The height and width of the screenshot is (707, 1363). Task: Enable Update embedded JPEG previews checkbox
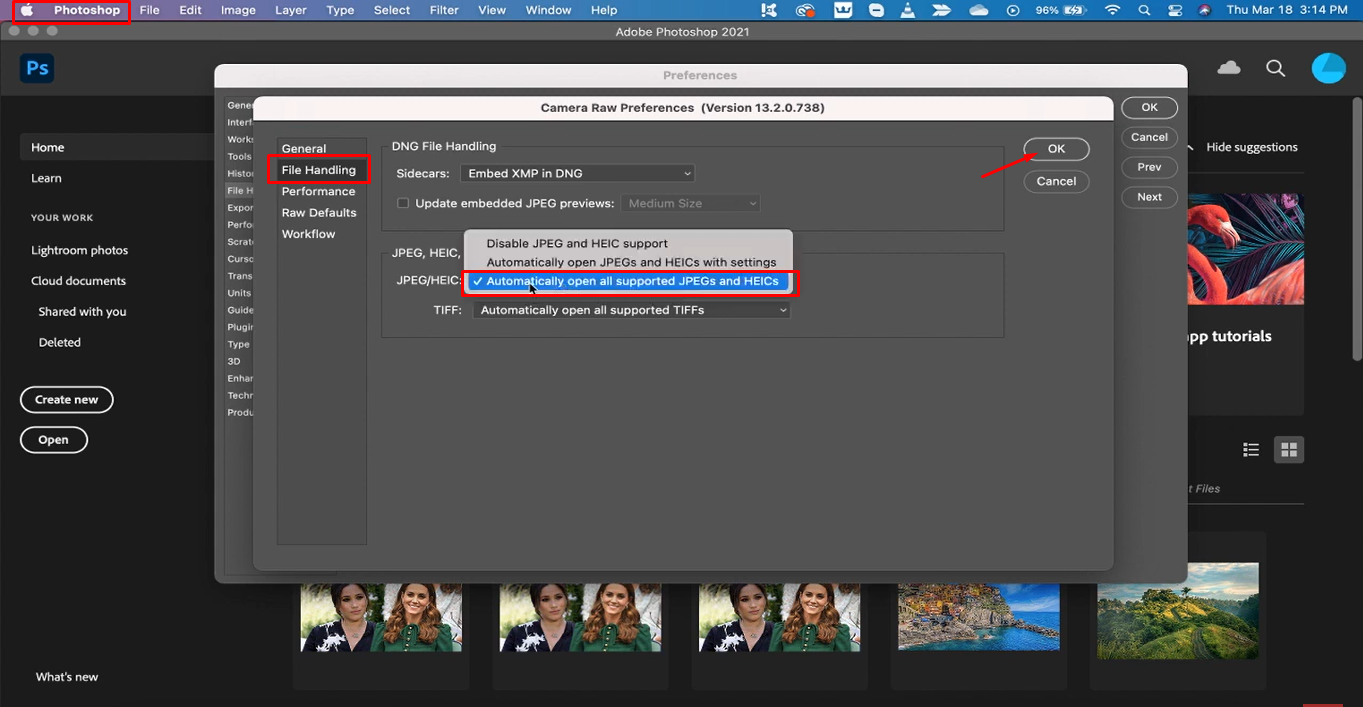point(403,203)
